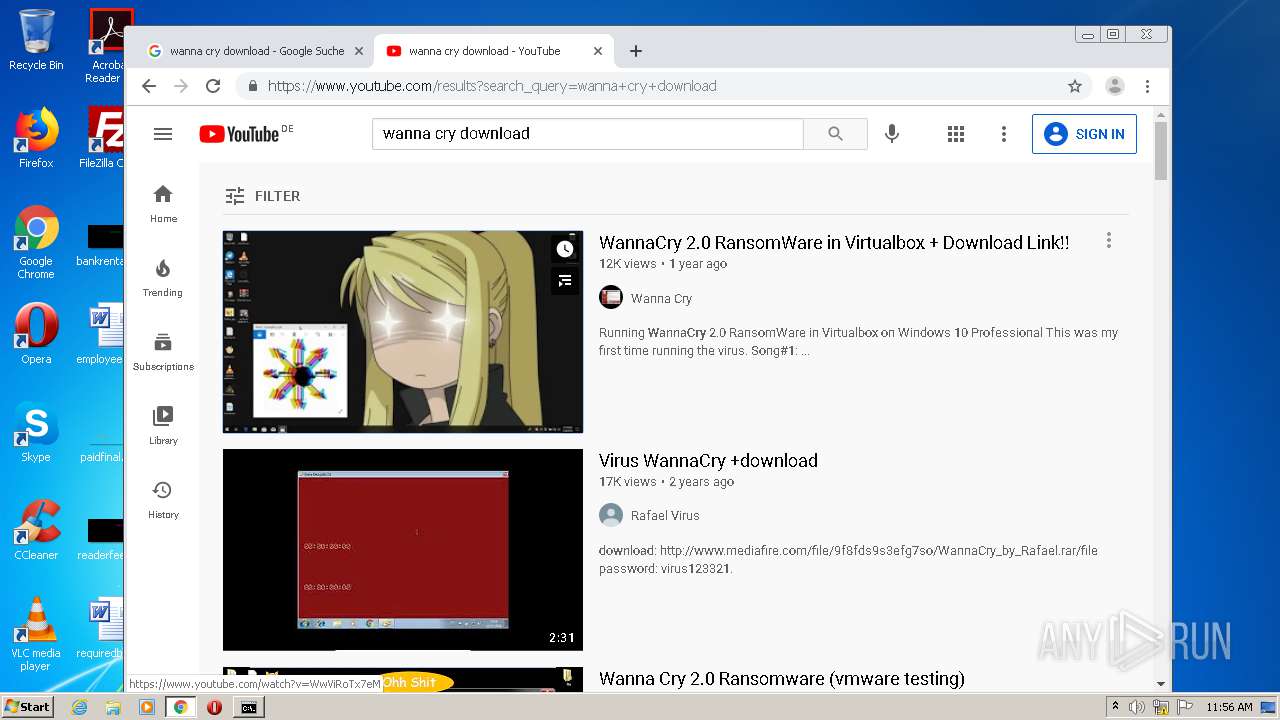Bookmark this page with star icon

pos(1075,86)
